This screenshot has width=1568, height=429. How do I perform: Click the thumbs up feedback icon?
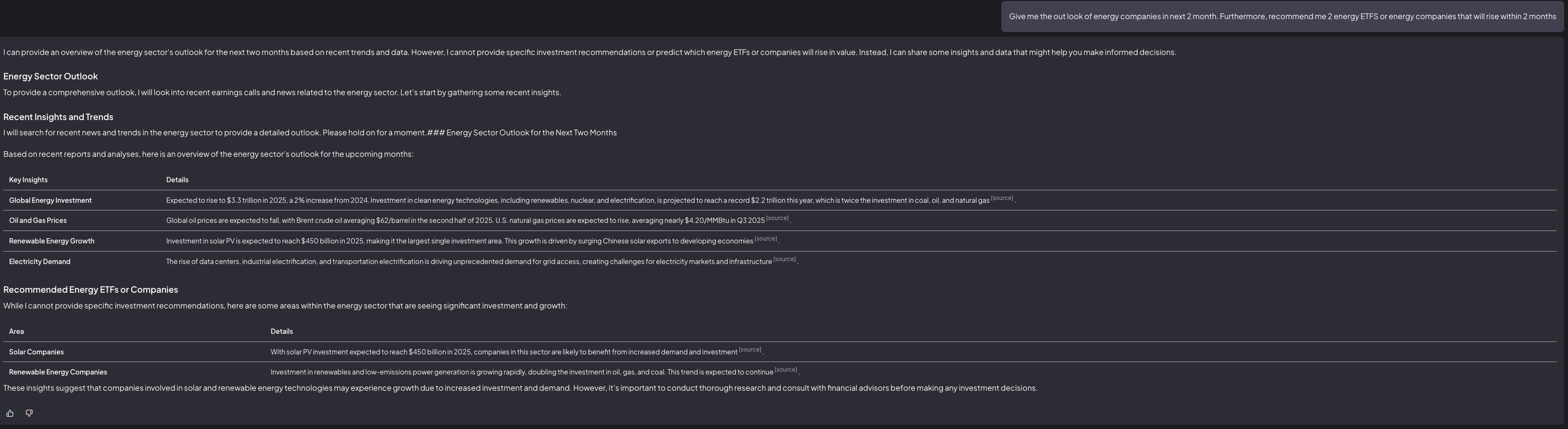click(10, 413)
